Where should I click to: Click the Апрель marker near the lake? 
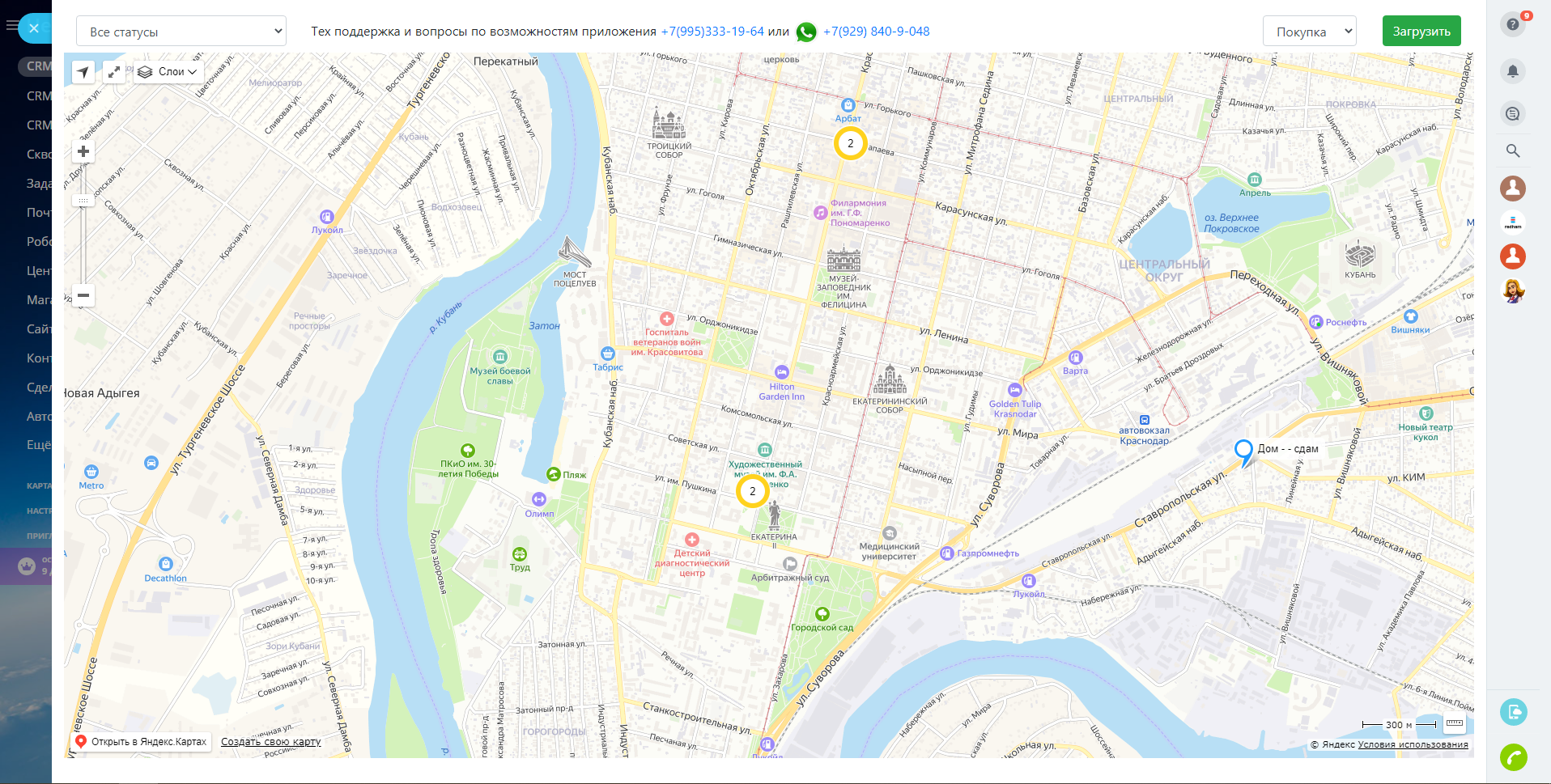tap(1255, 180)
